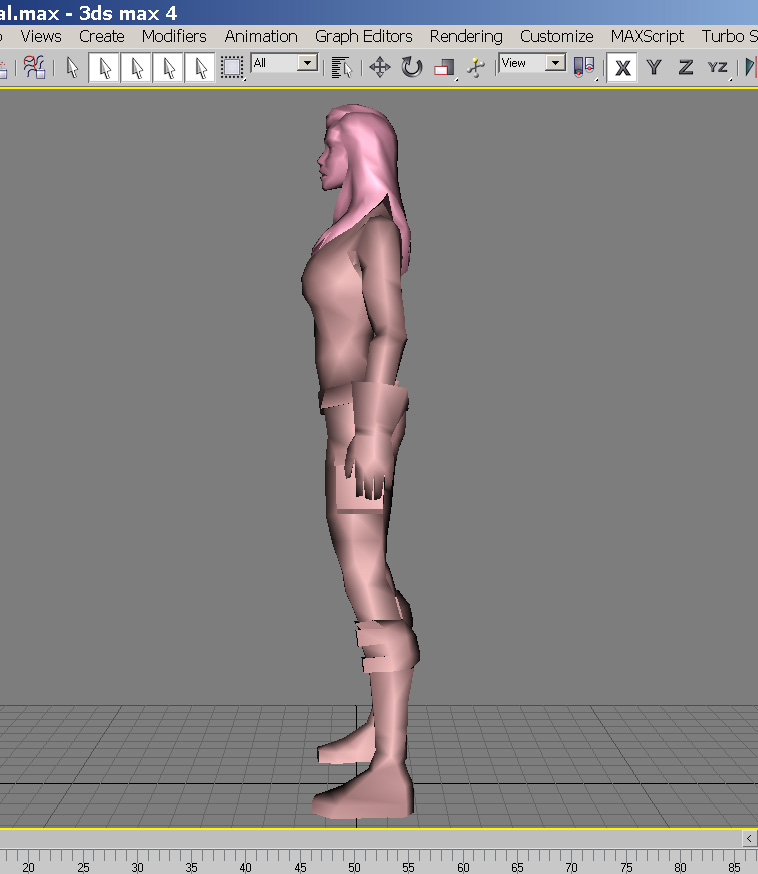Select the Bind to Space Warp tool
This screenshot has height=874, width=758.
[x=36, y=67]
